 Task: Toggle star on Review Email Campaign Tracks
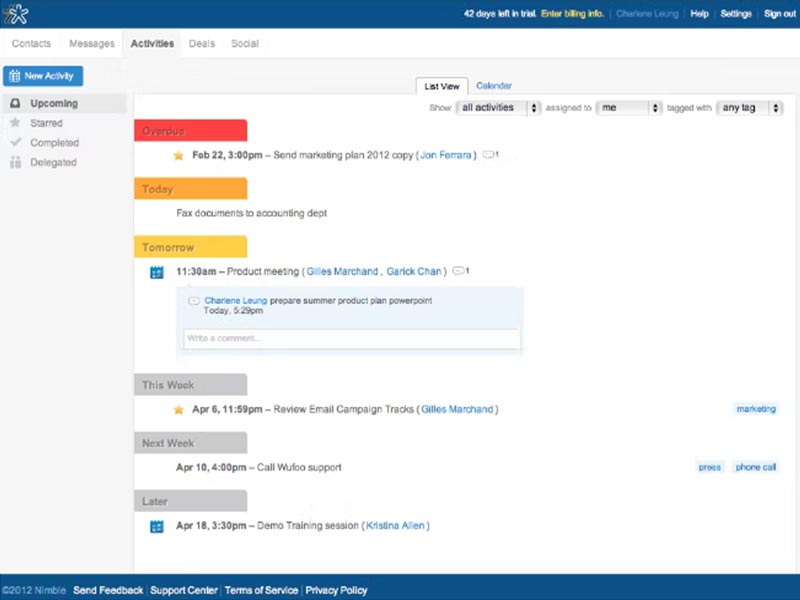(x=179, y=409)
